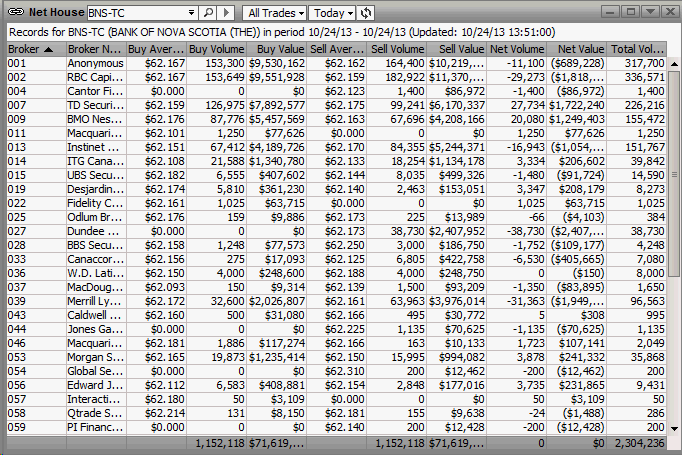The image size is (682, 455).
Task: Click the play arrow button next to search
Action: (226, 13)
